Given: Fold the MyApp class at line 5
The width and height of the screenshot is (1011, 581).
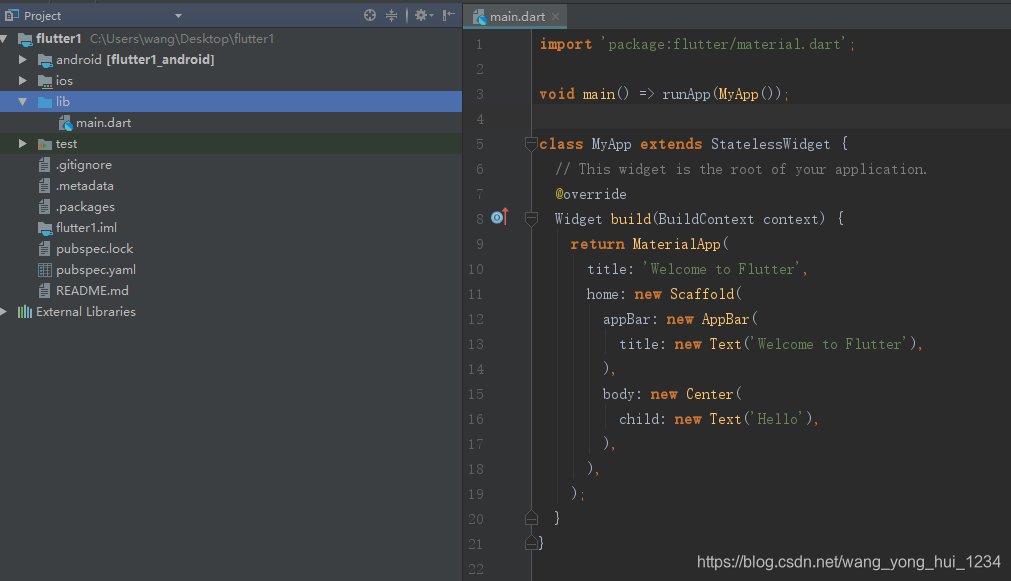Looking at the screenshot, I should point(531,144).
